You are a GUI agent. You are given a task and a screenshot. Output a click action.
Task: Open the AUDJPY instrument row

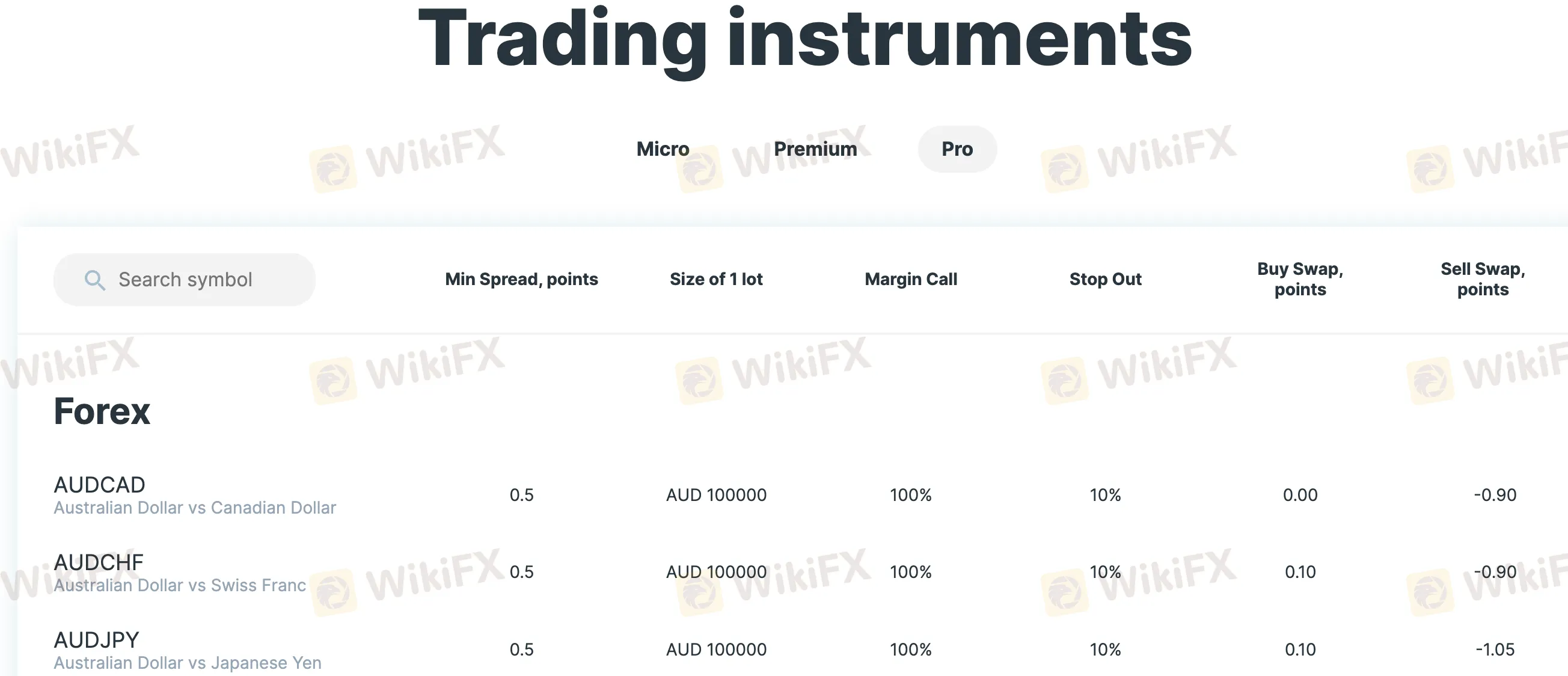coord(96,639)
